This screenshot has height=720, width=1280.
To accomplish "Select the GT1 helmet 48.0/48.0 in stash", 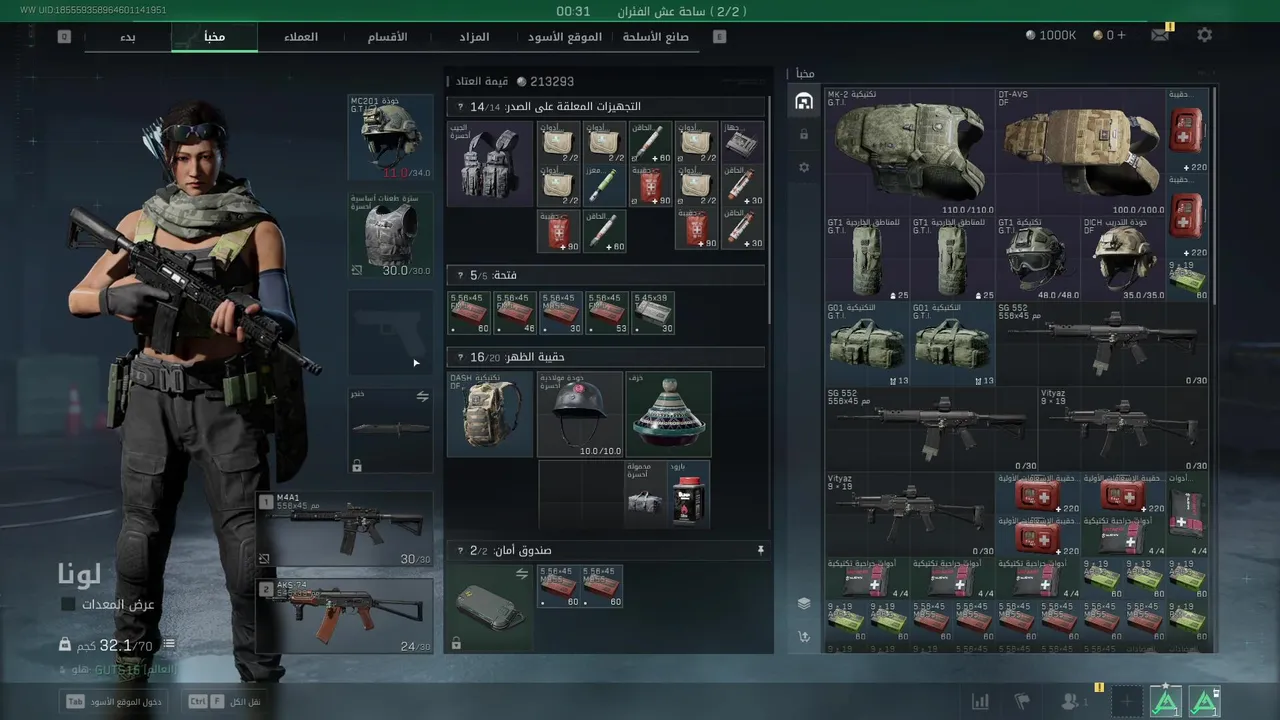I will coord(1038,259).
